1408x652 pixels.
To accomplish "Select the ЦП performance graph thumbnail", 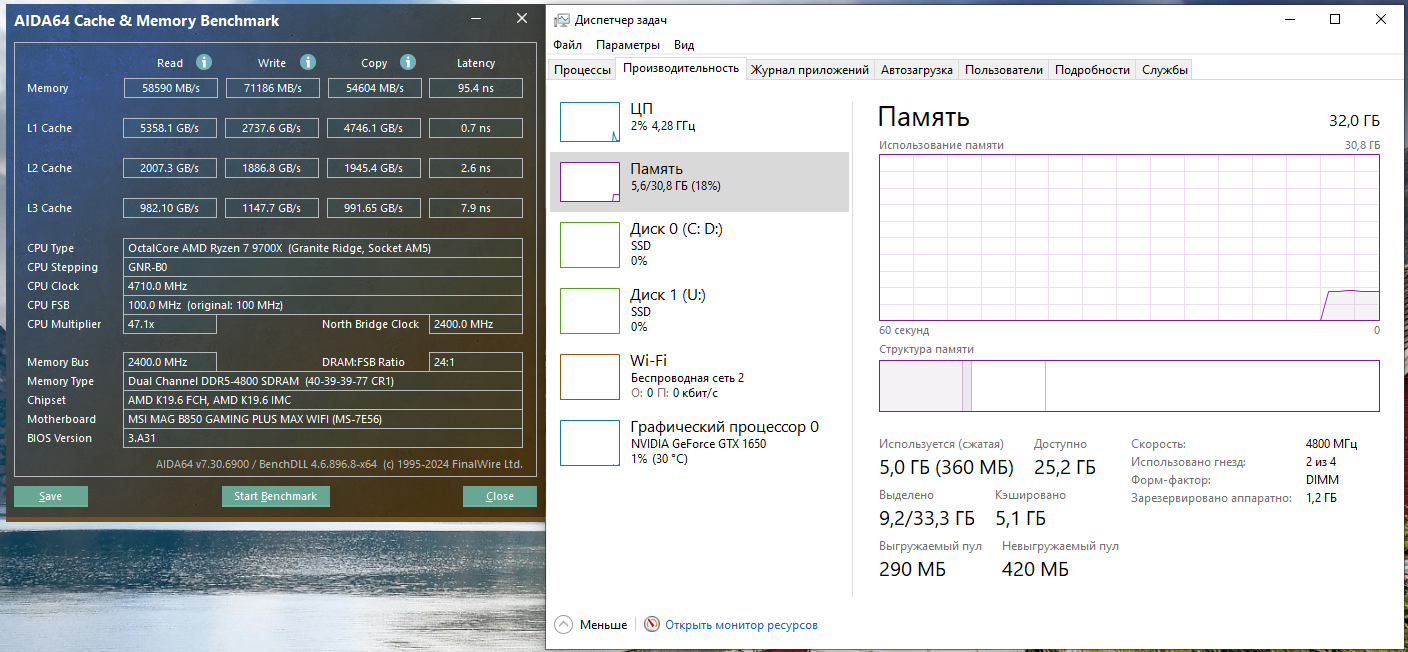I will 590,121.
